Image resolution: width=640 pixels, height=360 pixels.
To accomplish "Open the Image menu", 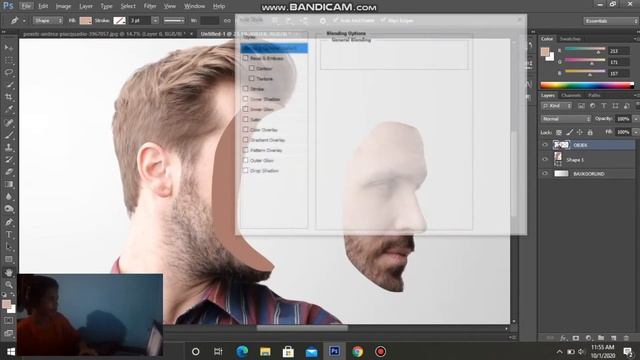I will (x=63, y=6).
